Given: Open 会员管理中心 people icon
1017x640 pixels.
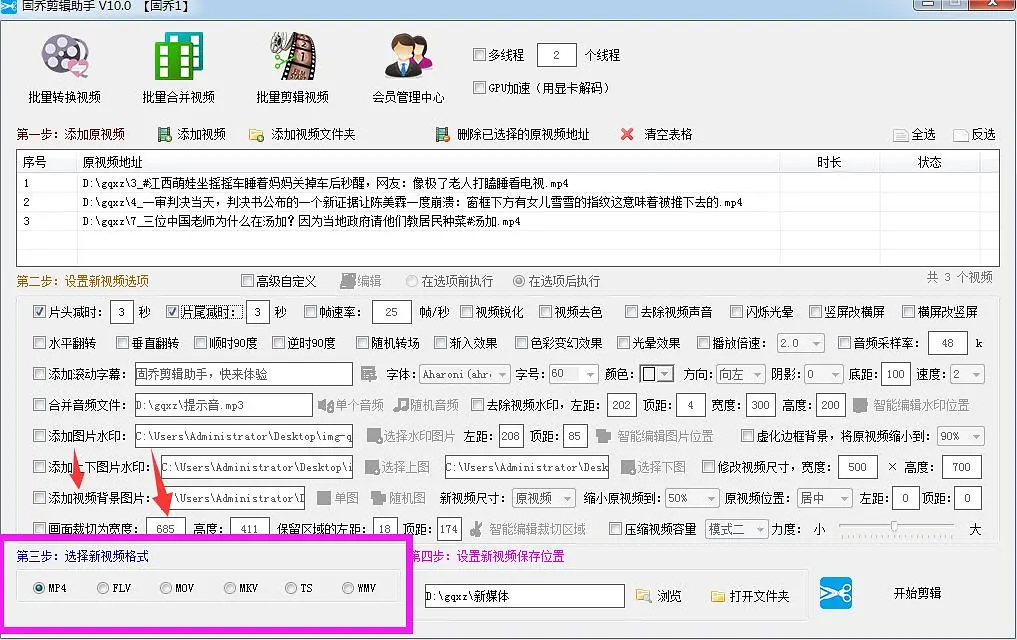Looking at the screenshot, I should tap(408, 57).
